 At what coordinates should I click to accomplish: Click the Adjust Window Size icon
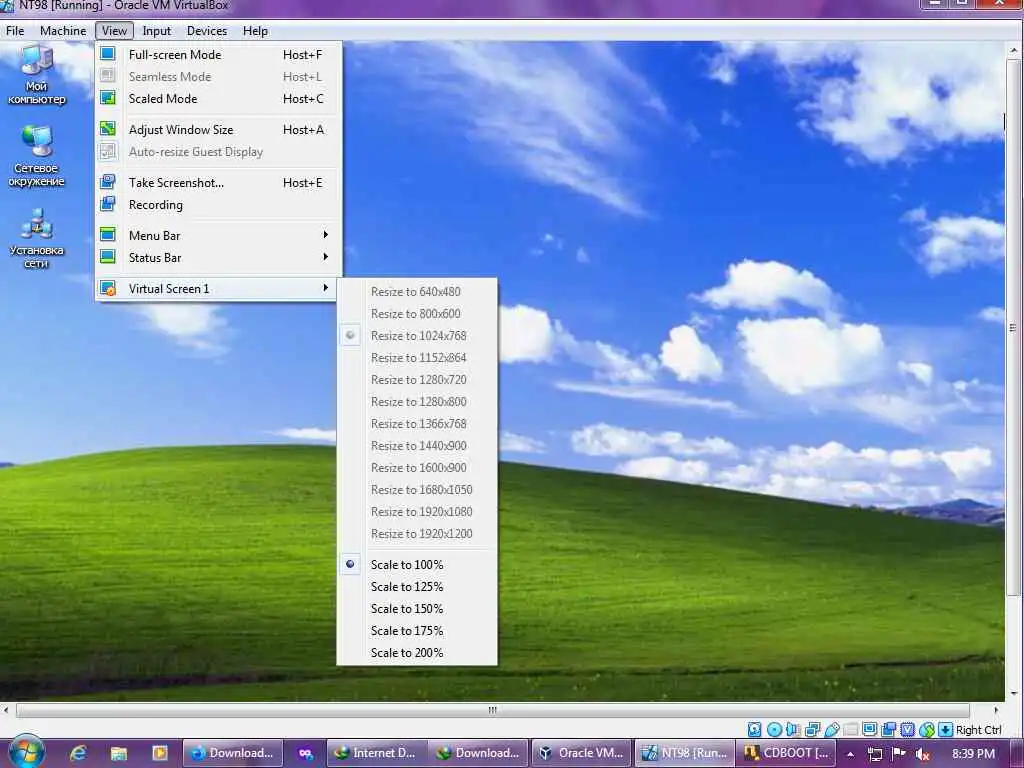coord(108,129)
